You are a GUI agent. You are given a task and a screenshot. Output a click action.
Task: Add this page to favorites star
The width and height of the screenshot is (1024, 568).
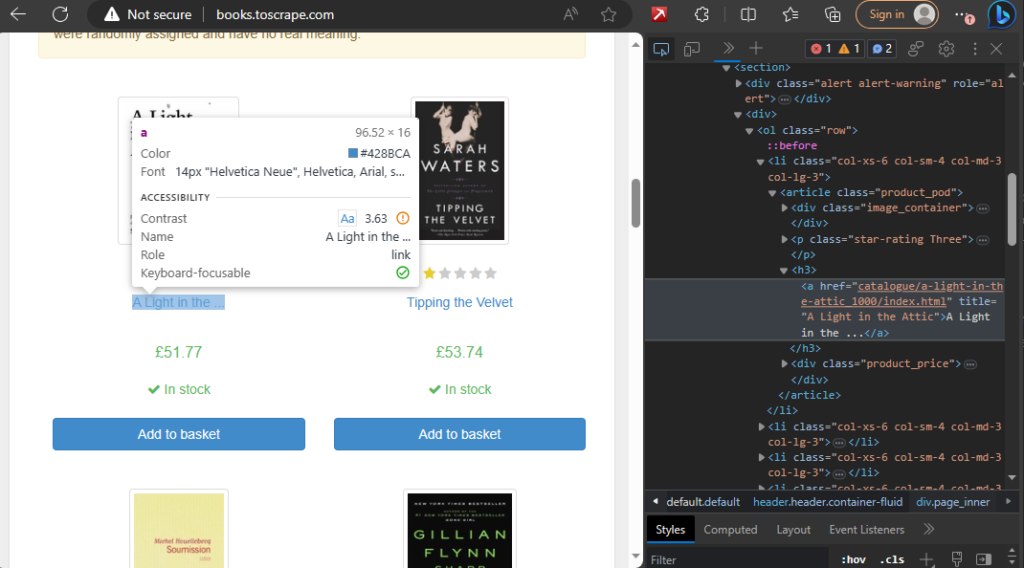tap(609, 14)
